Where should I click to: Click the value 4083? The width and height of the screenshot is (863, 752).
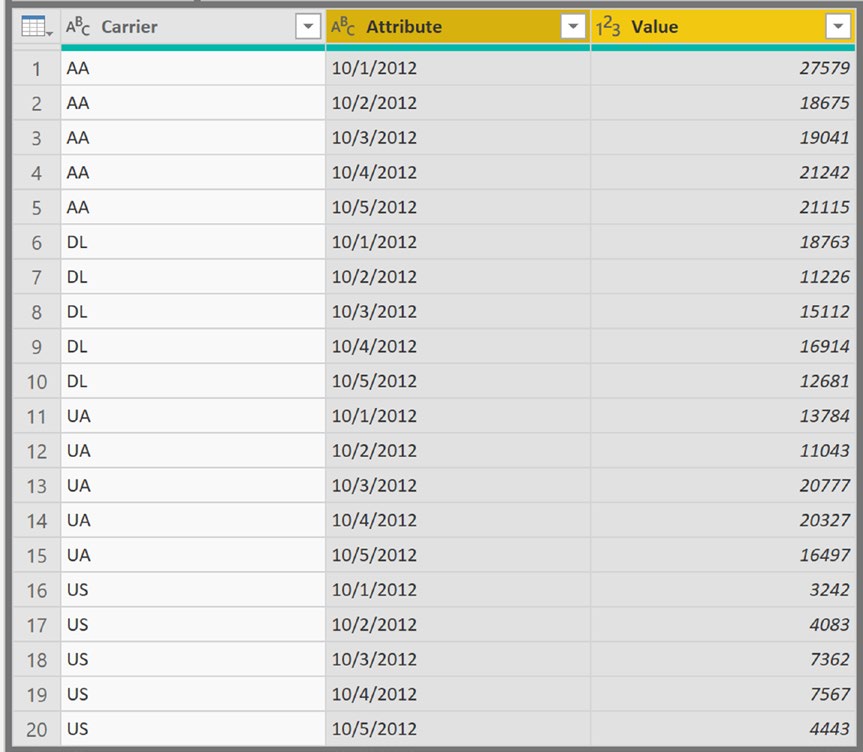723,625
